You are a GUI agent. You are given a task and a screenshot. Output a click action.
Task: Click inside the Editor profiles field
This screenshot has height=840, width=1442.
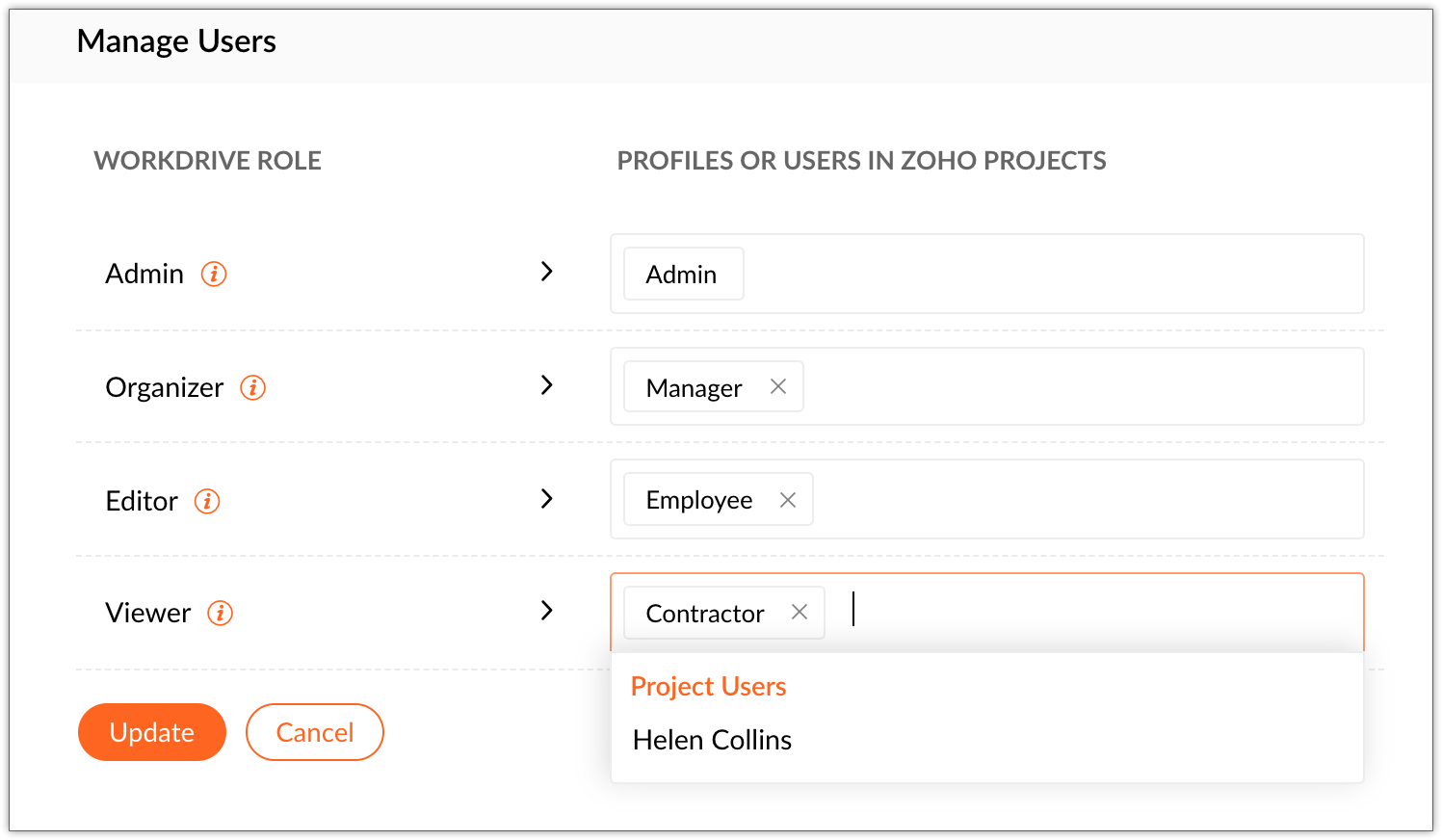[x=1060, y=499]
